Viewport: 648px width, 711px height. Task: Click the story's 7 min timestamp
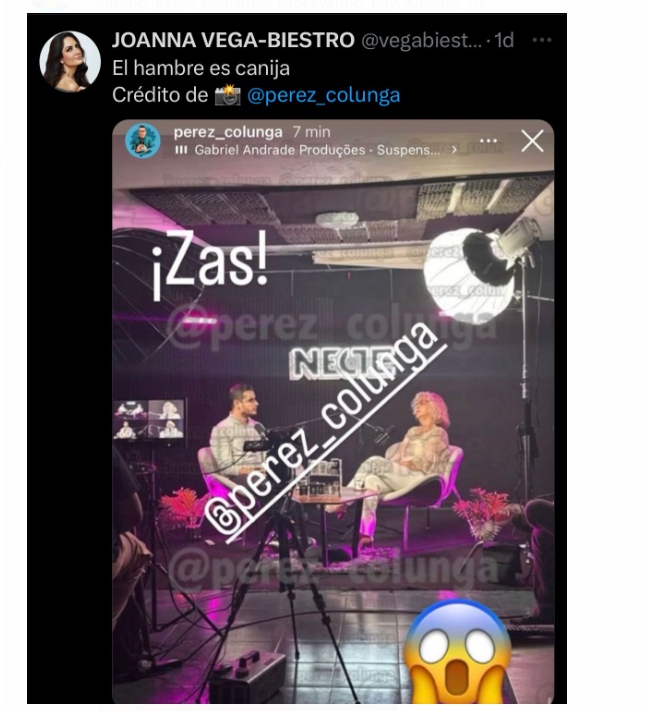click(312, 132)
